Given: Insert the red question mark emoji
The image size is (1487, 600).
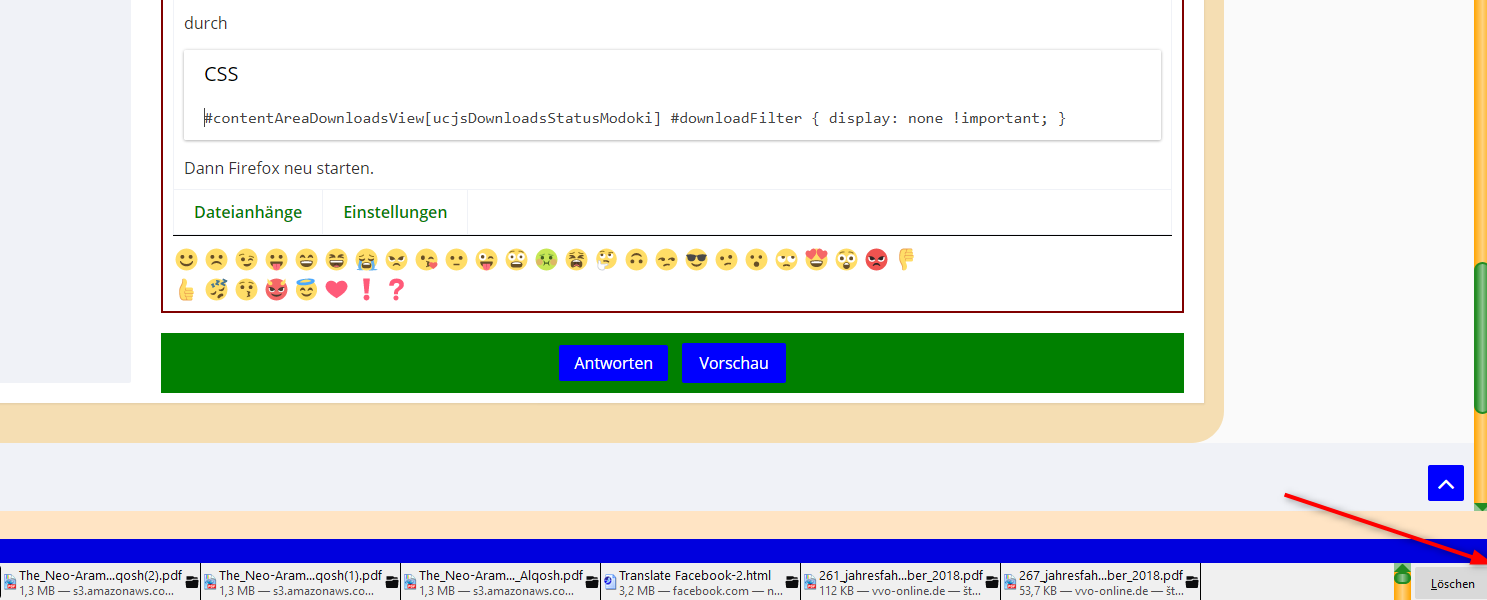Looking at the screenshot, I should pyautogui.click(x=396, y=290).
